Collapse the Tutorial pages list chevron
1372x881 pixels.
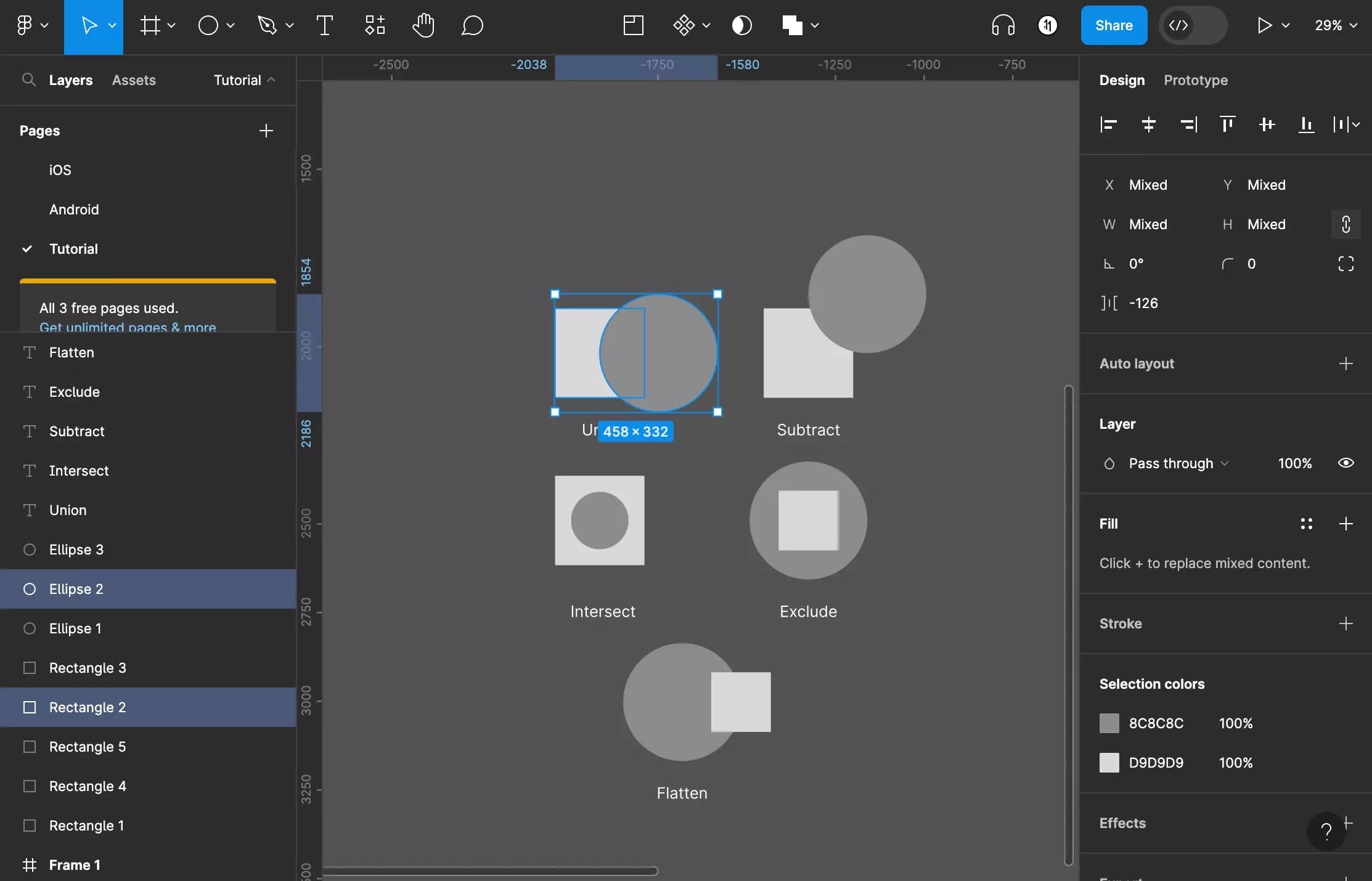tap(271, 80)
